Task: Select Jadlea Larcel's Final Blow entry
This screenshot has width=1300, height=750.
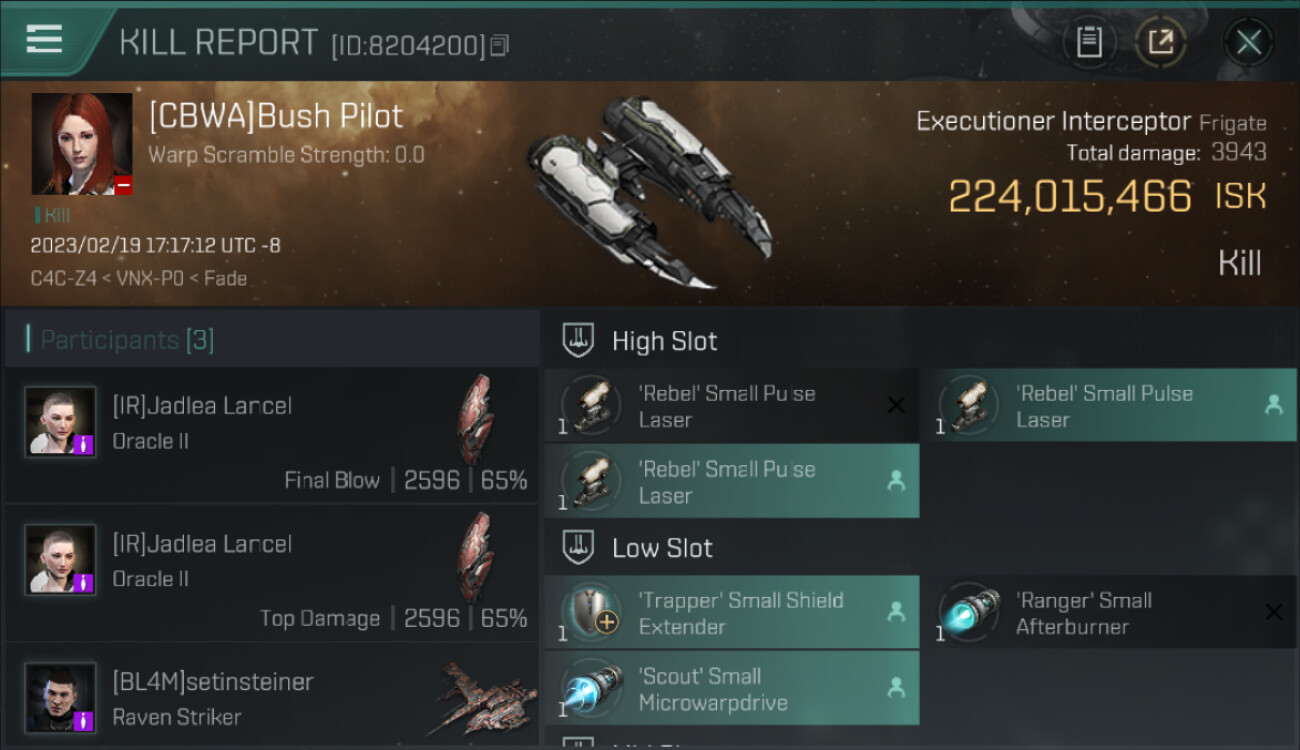Action: (x=272, y=435)
